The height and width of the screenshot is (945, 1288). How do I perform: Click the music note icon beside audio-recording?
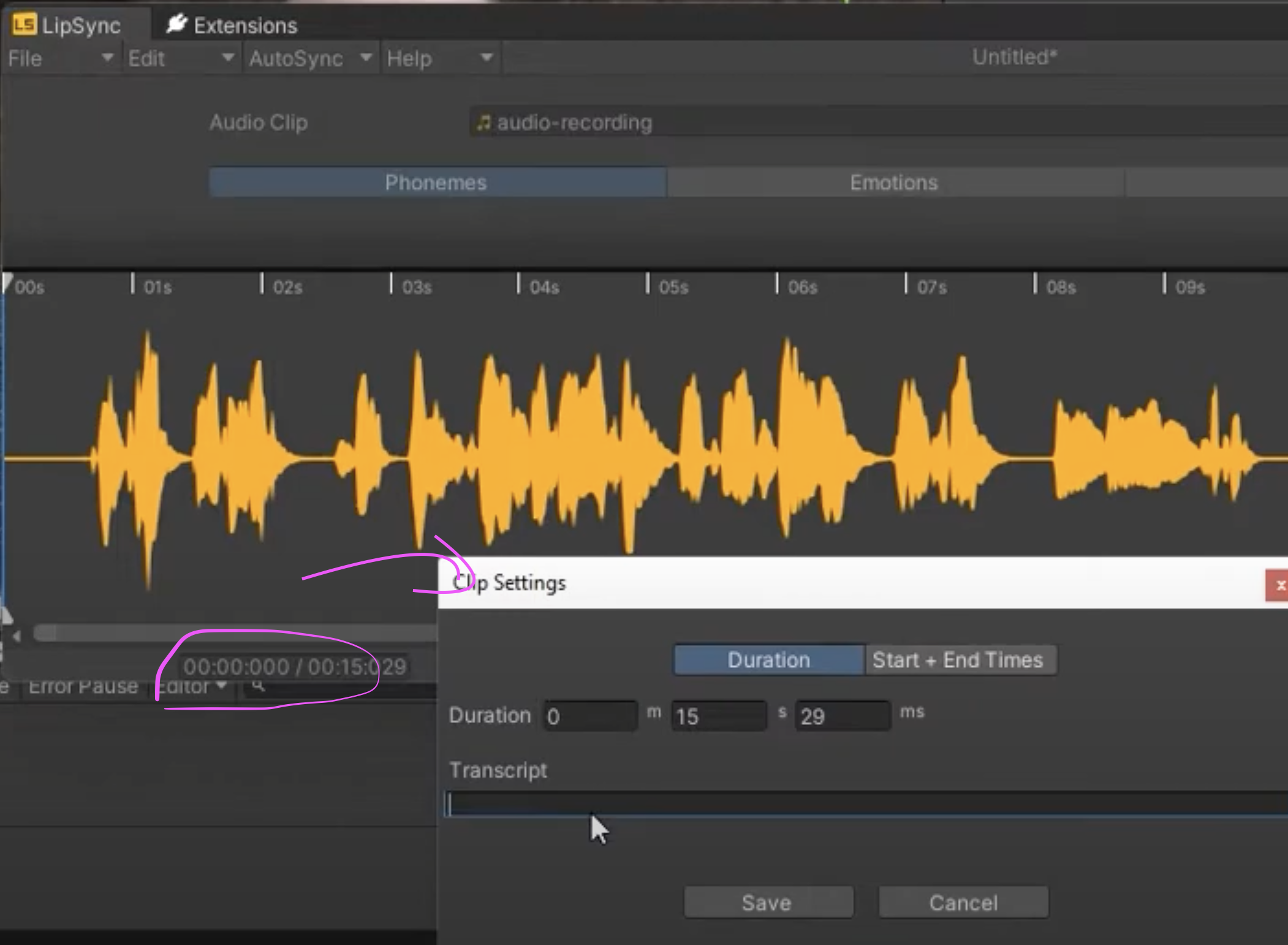(484, 123)
